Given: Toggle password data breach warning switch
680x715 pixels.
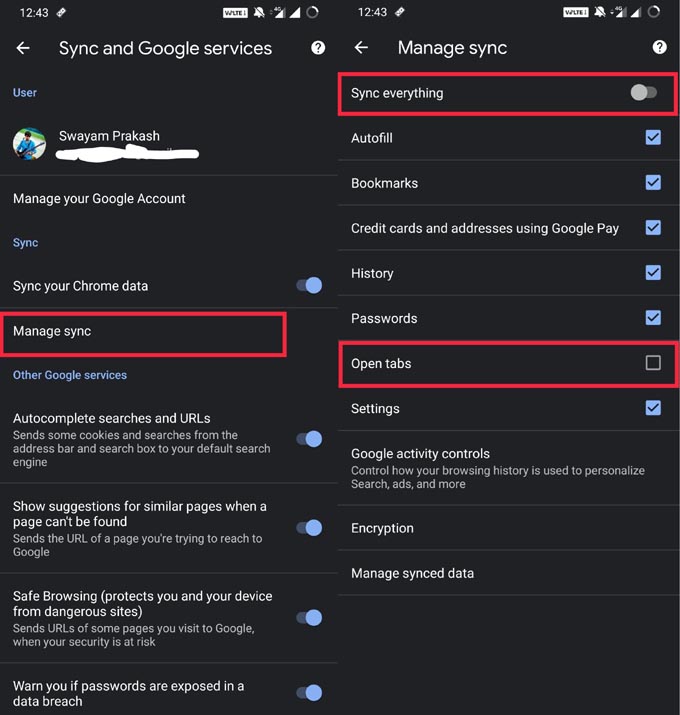Looking at the screenshot, I should pyautogui.click(x=310, y=693).
